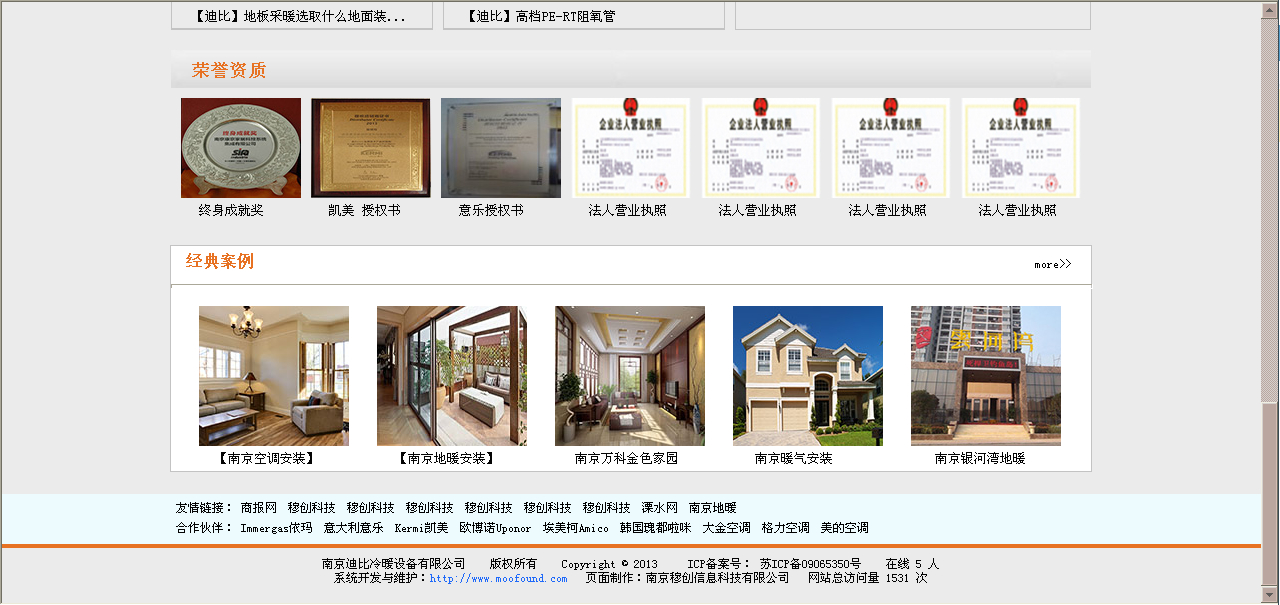This screenshot has height=605, width=1280.
Task: View the 南京暖气安装 house photo
Action: coord(807,376)
